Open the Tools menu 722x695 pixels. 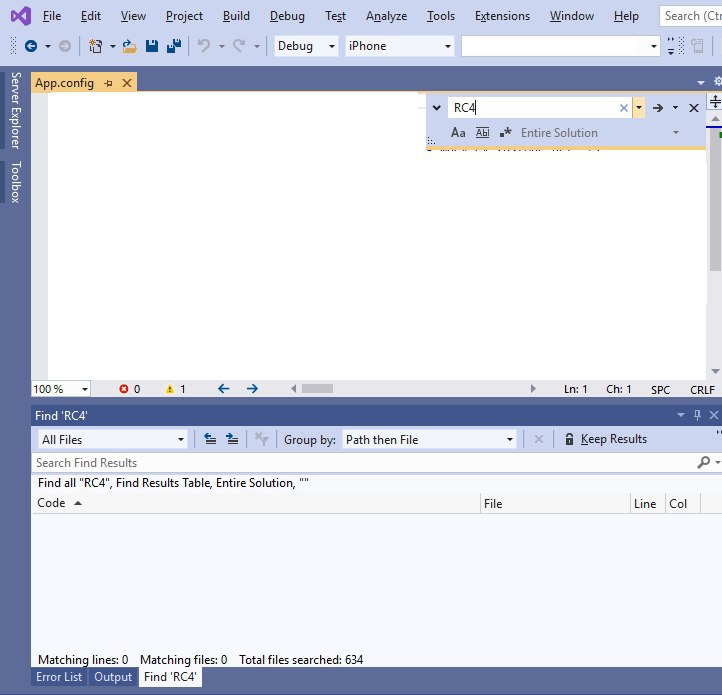(441, 16)
